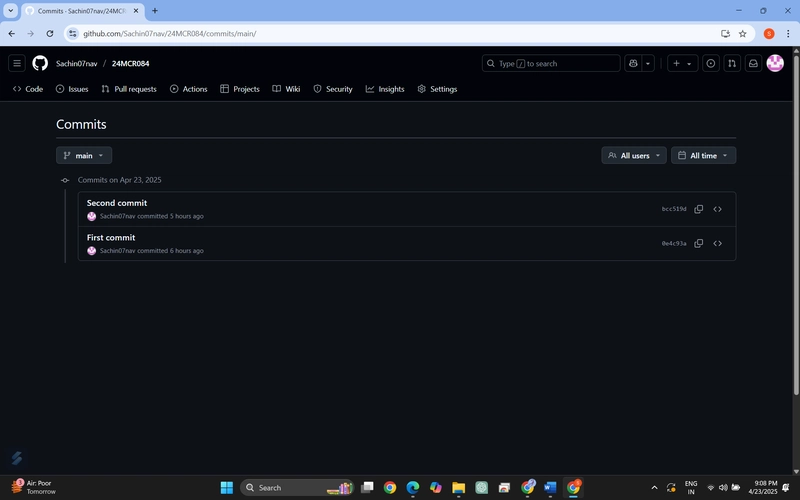Open the issues icon in header

tap(711, 63)
